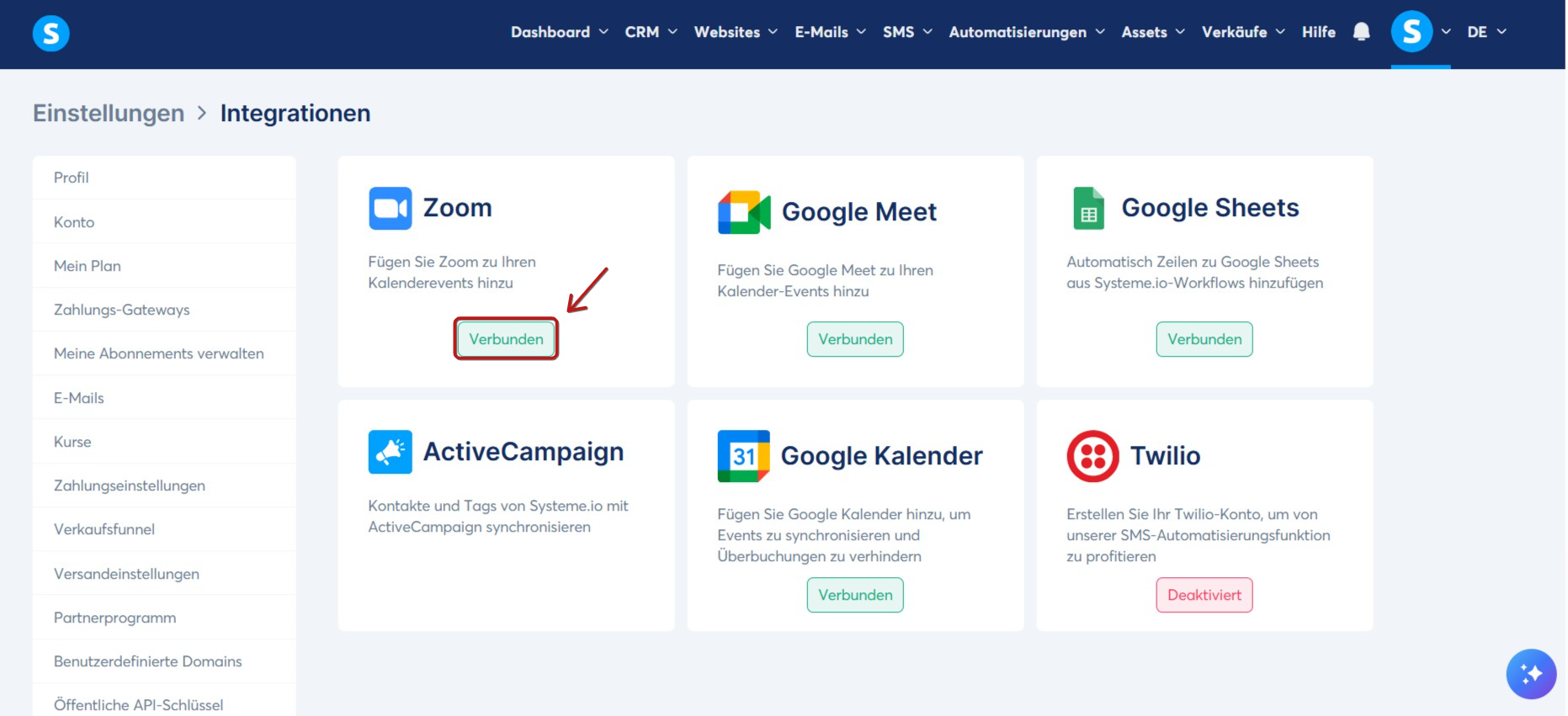The image size is (1568, 716).
Task: Select Mein Plan sidebar item
Action: 164,266
